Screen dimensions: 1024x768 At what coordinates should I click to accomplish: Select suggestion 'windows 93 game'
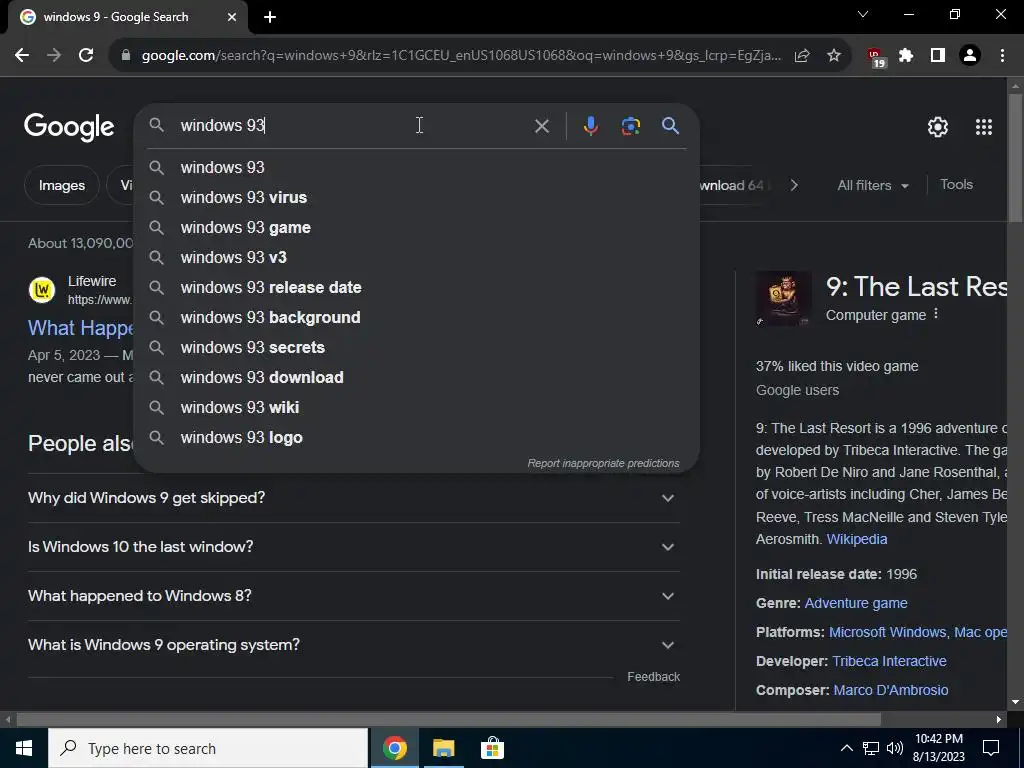coord(417,227)
